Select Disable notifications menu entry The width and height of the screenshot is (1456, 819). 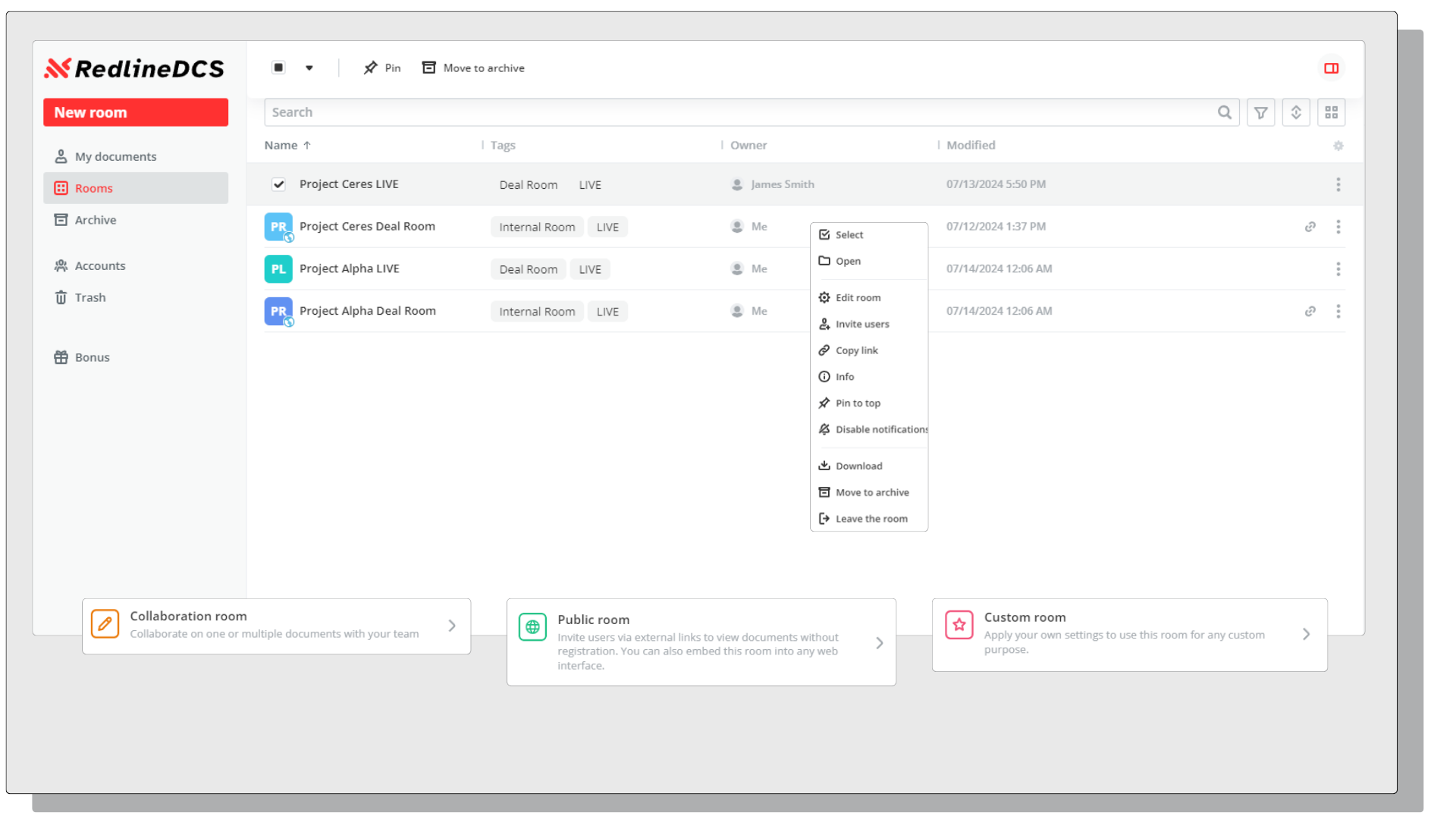point(880,429)
